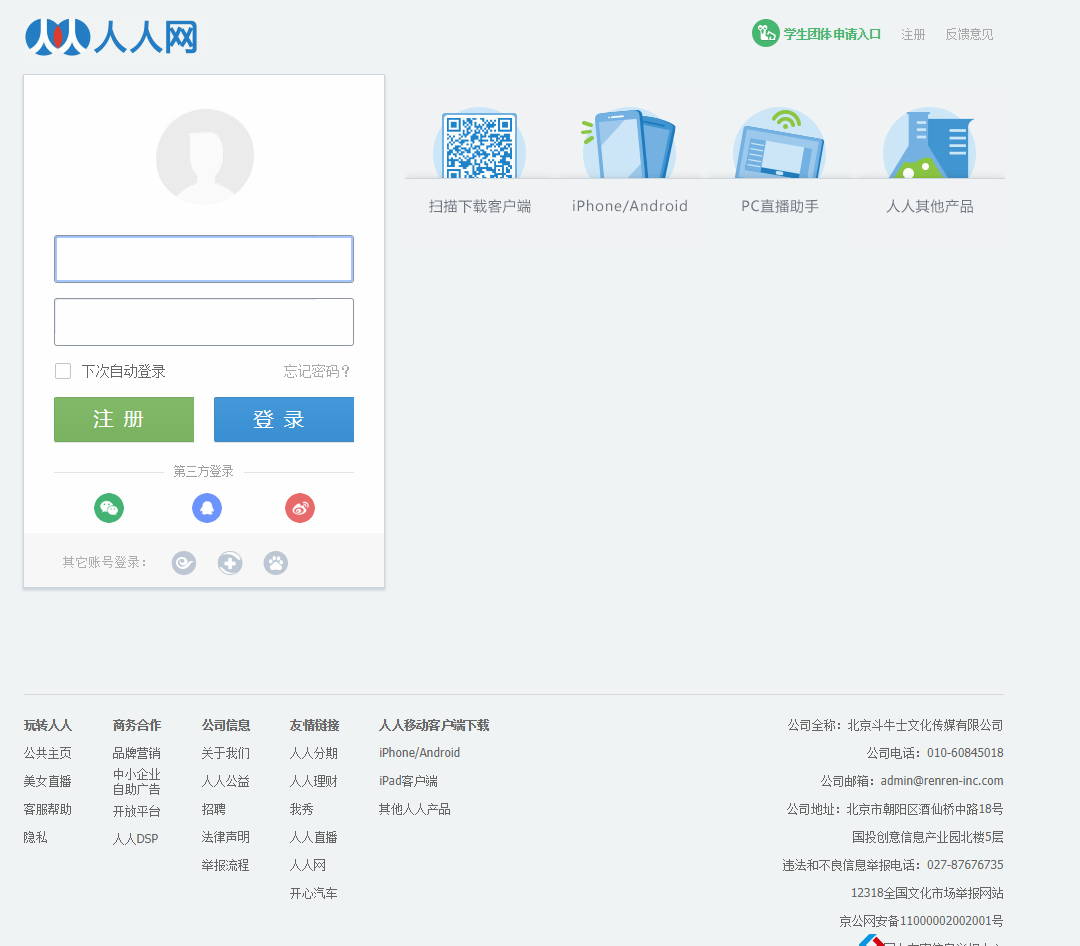Image resolution: width=1080 pixels, height=946 pixels.
Task: Log in with the QQ penguin icon
Action: 207,508
